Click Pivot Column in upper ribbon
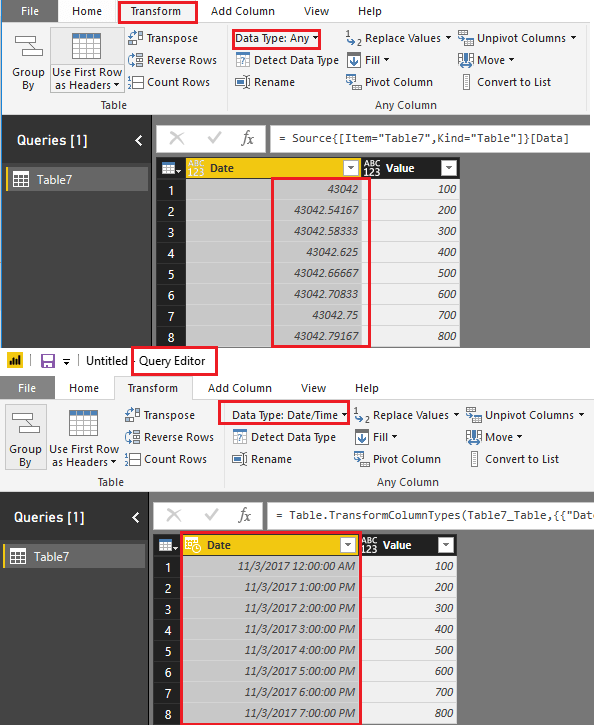 click(389, 82)
